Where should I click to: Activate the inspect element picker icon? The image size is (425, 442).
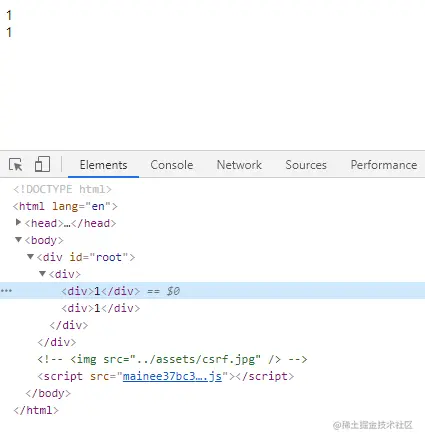click(x=15, y=164)
